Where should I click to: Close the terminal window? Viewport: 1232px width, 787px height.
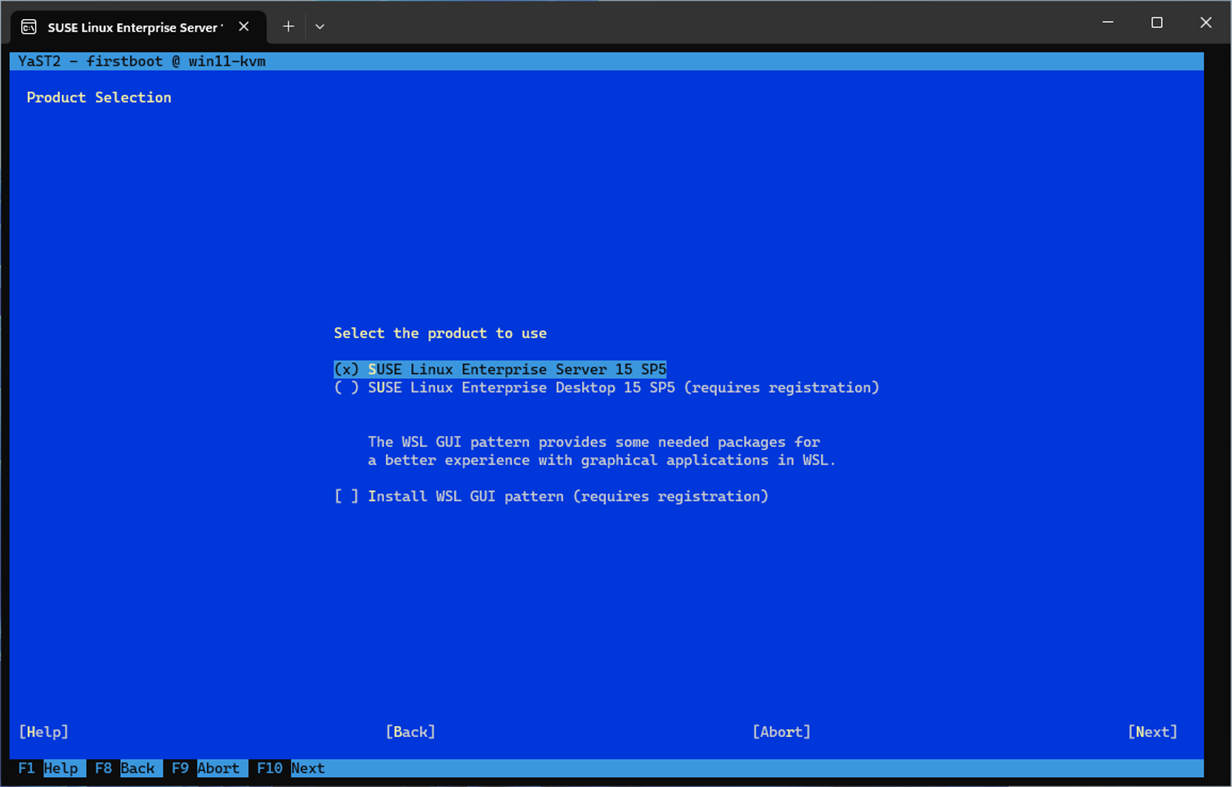click(x=1206, y=22)
